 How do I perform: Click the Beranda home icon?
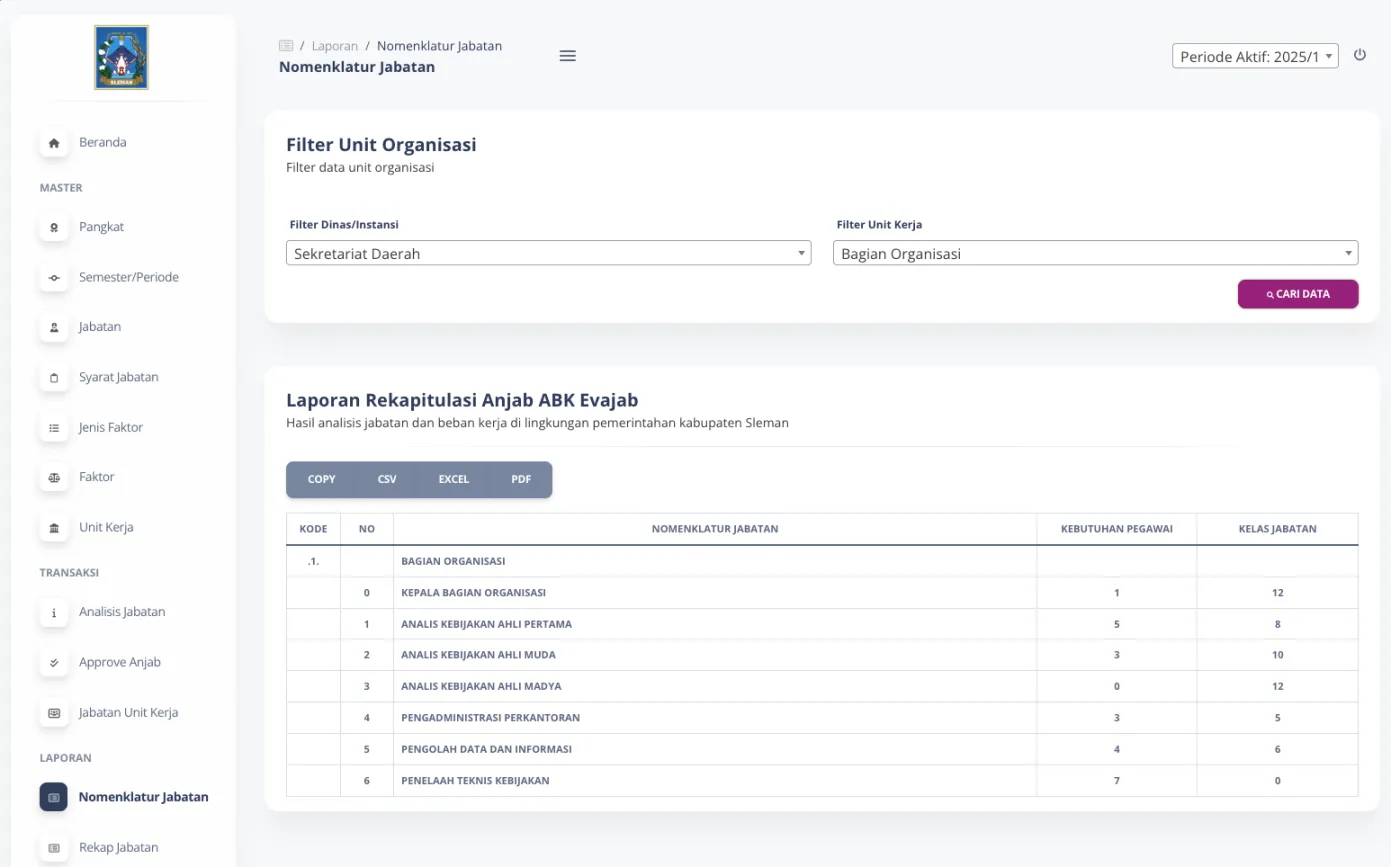(54, 143)
